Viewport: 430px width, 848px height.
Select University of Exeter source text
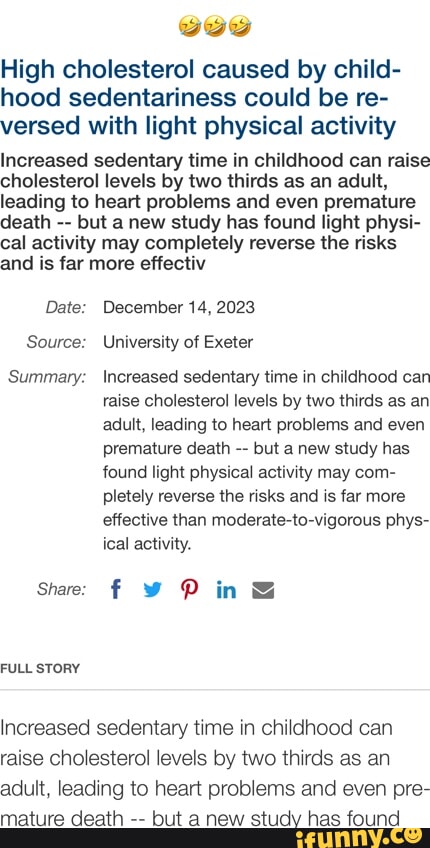[178, 342]
